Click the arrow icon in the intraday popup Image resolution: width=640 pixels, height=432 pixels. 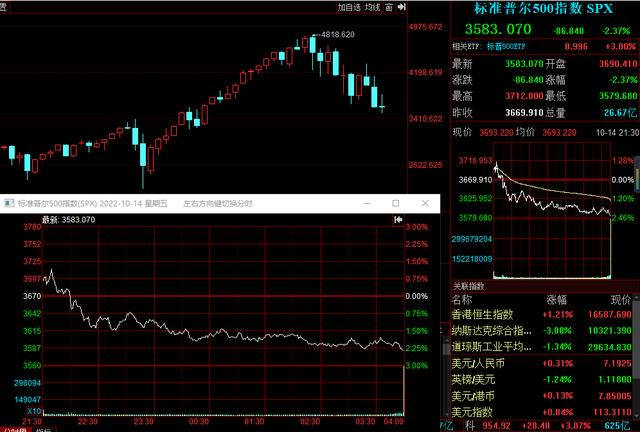point(398,220)
